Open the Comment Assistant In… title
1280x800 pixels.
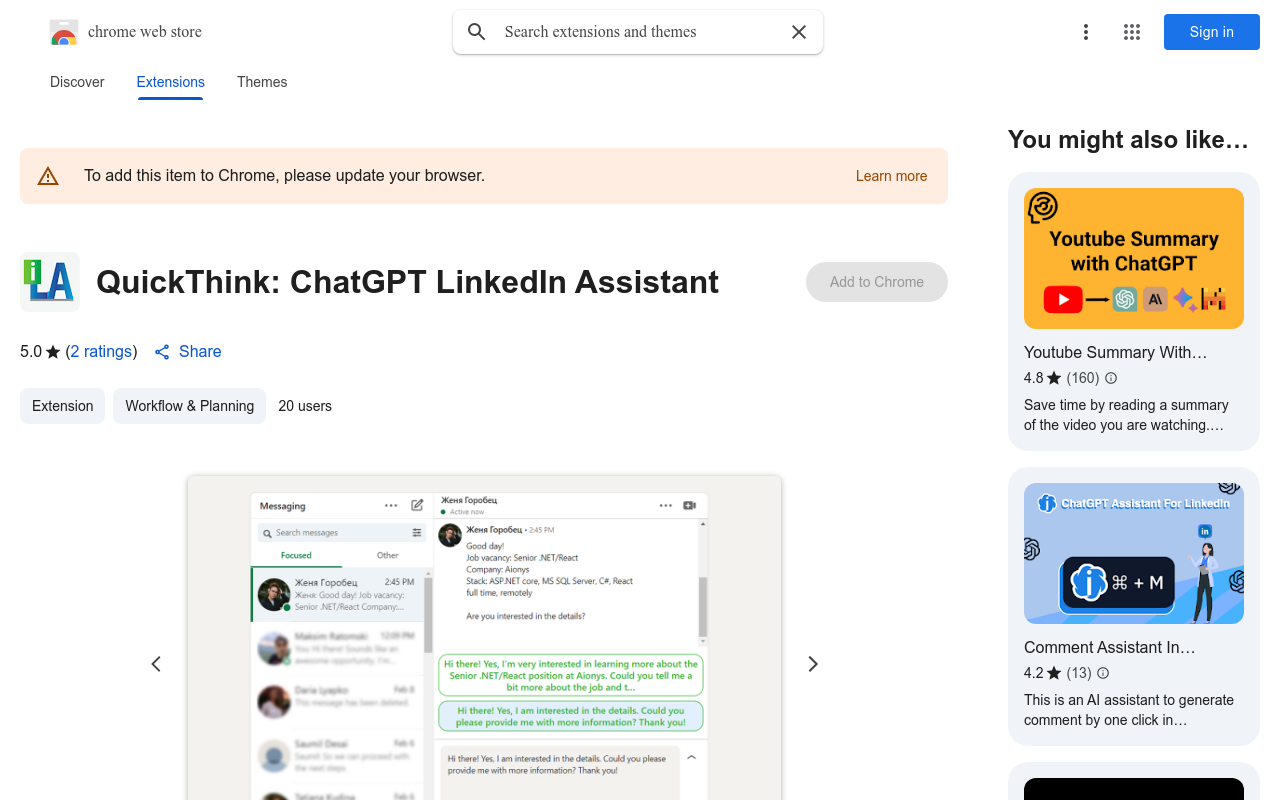(1110, 647)
